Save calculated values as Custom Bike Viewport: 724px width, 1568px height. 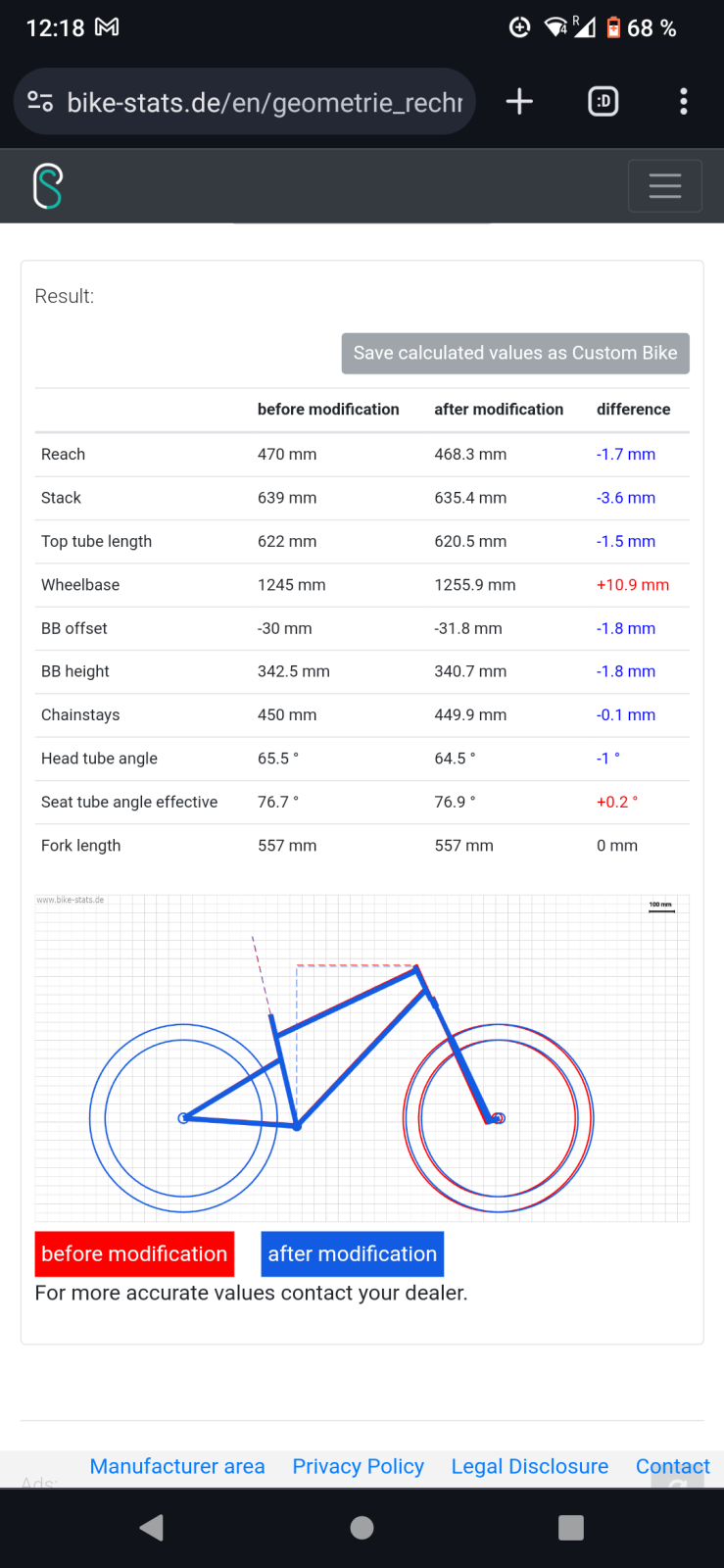[515, 353]
